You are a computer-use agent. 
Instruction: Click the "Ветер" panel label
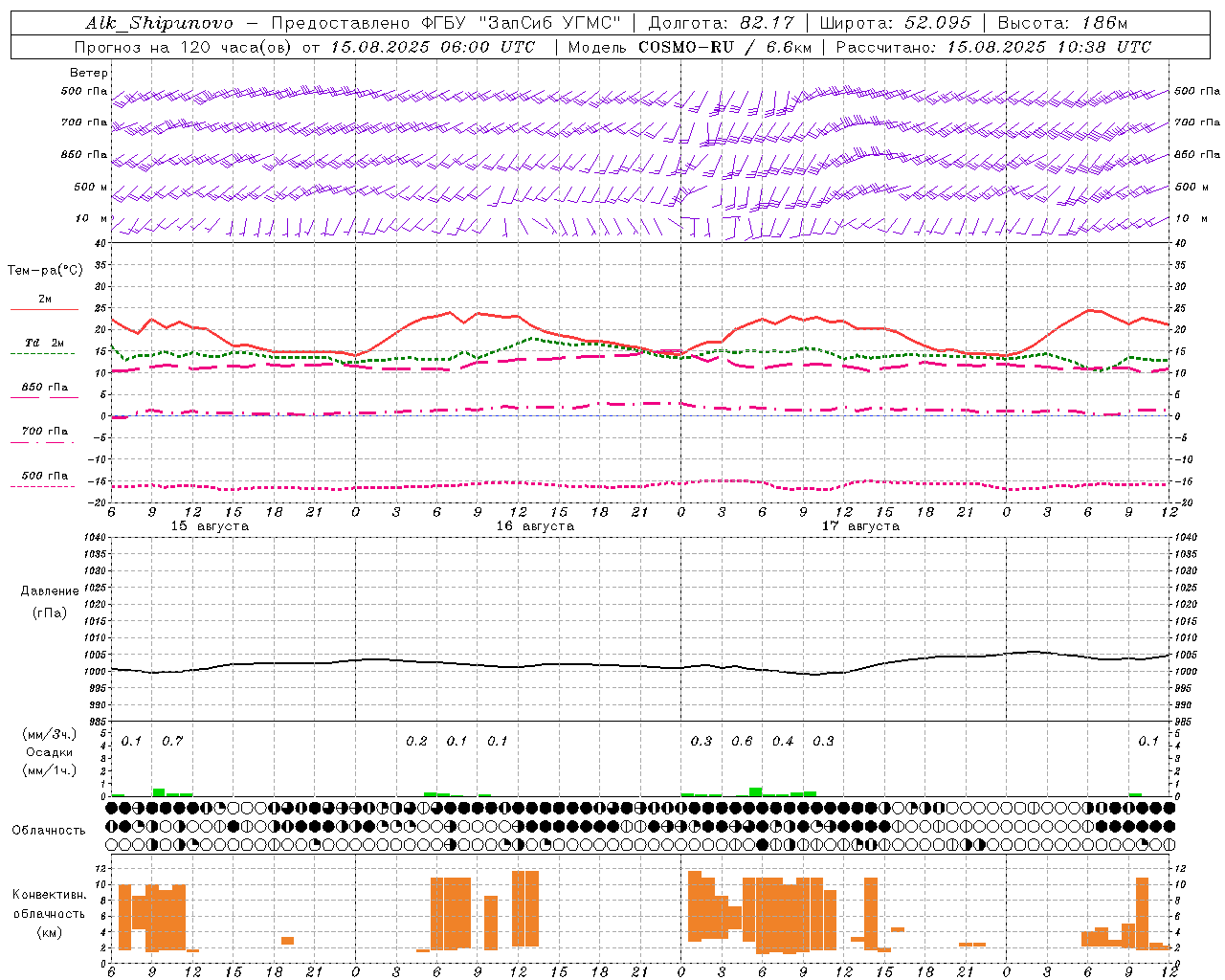pyautogui.click(x=89, y=73)
